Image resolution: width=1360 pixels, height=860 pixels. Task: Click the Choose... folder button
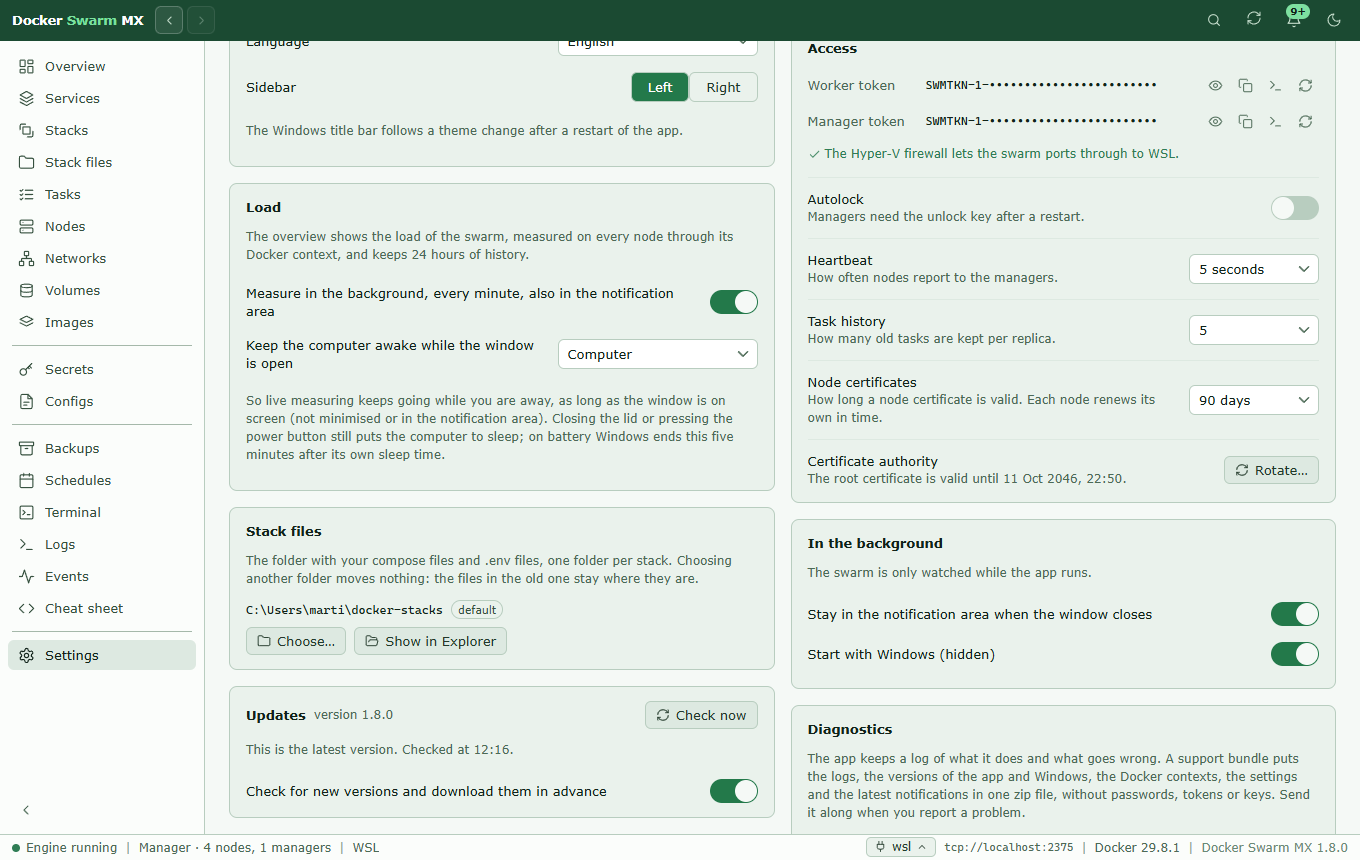coord(296,641)
